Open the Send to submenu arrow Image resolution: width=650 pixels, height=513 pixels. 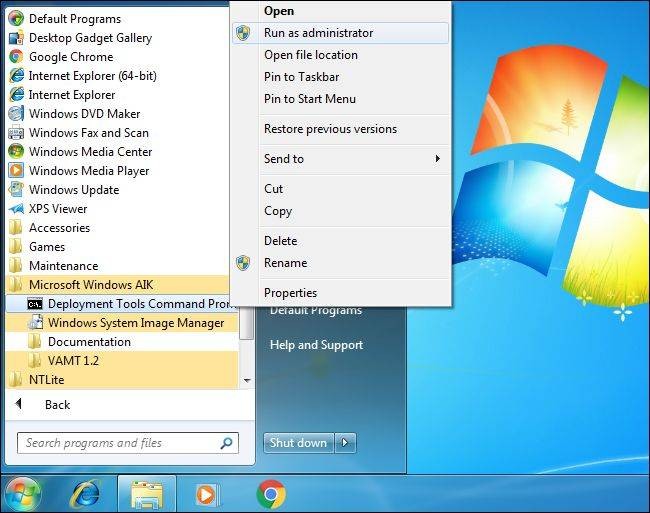click(437, 159)
